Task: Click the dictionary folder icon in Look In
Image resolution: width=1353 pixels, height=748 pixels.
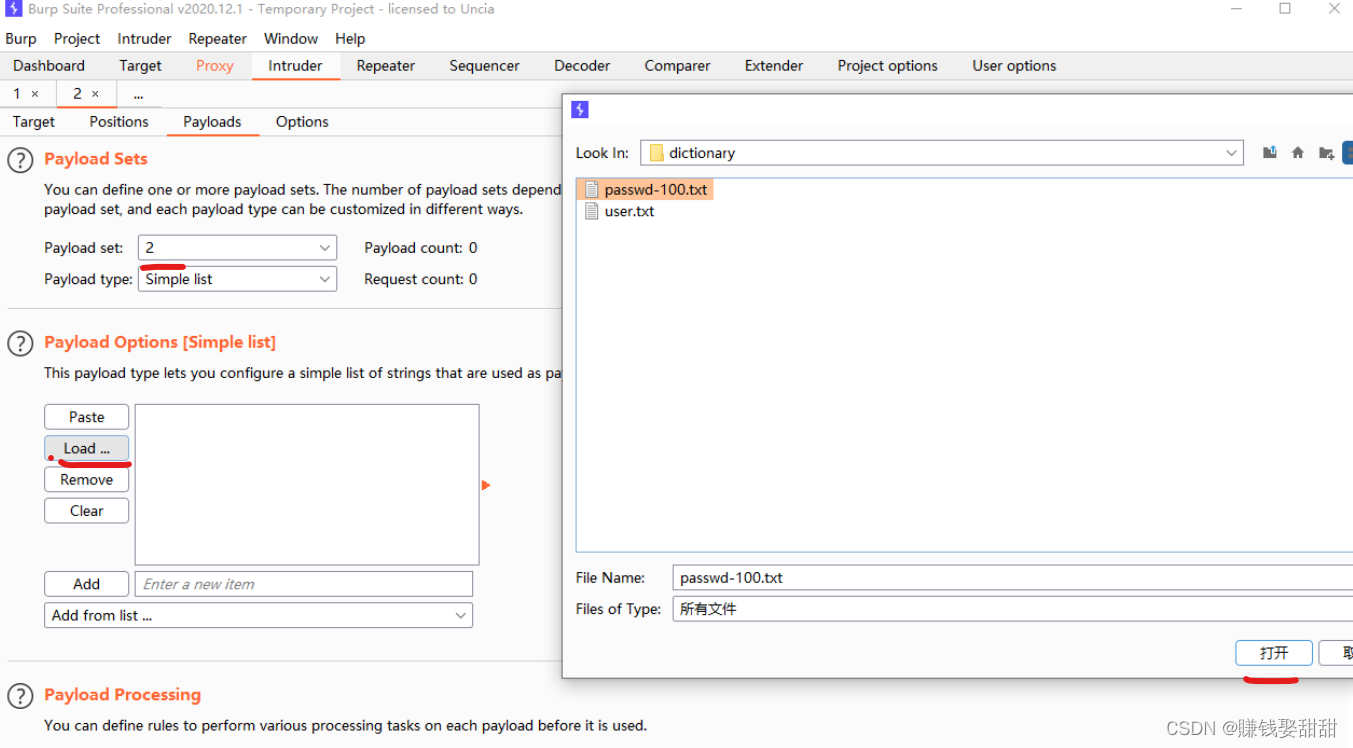Action: click(656, 153)
